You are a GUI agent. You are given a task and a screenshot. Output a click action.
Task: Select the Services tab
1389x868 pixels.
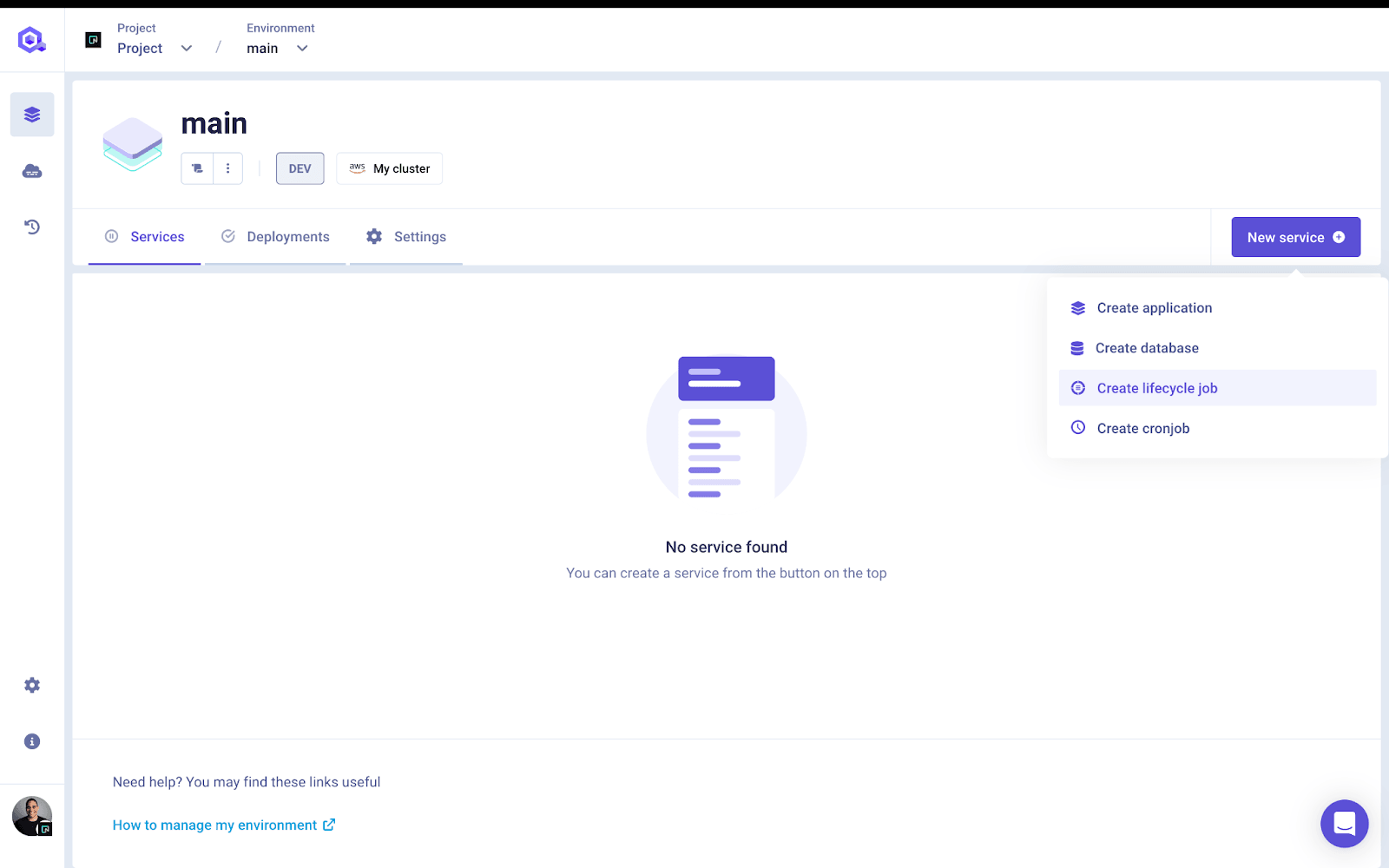pyautogui.click(x=145, y=237)
